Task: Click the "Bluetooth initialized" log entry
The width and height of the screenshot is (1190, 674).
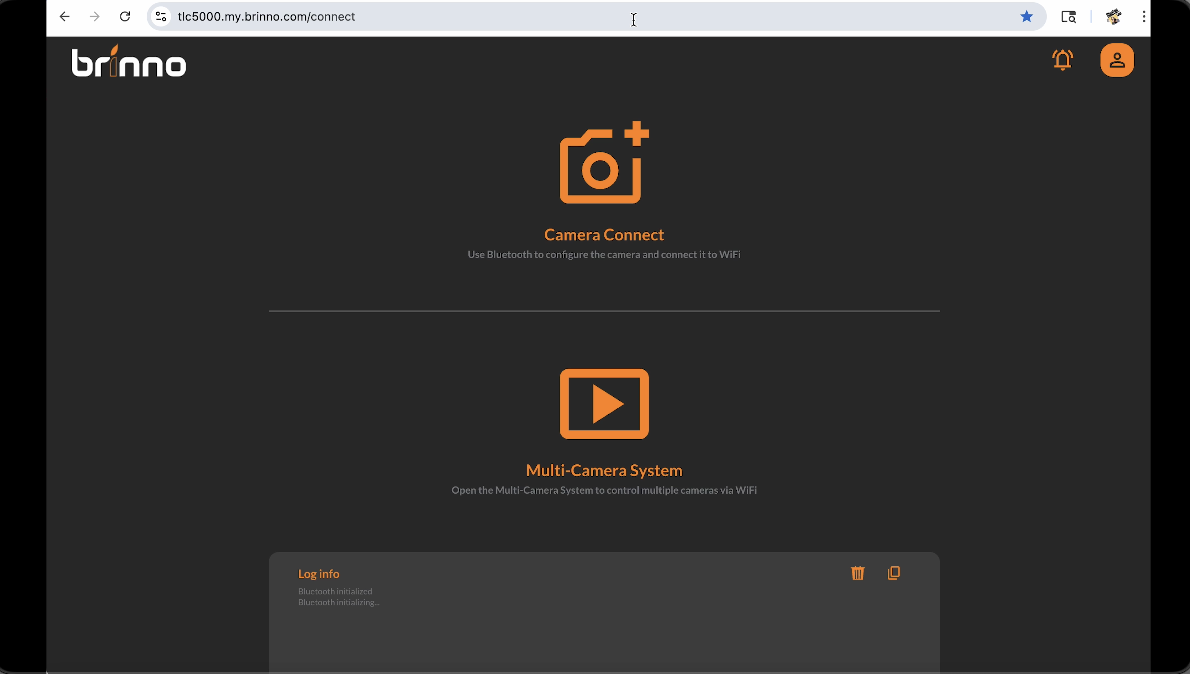Action: [x=335, y=591]
